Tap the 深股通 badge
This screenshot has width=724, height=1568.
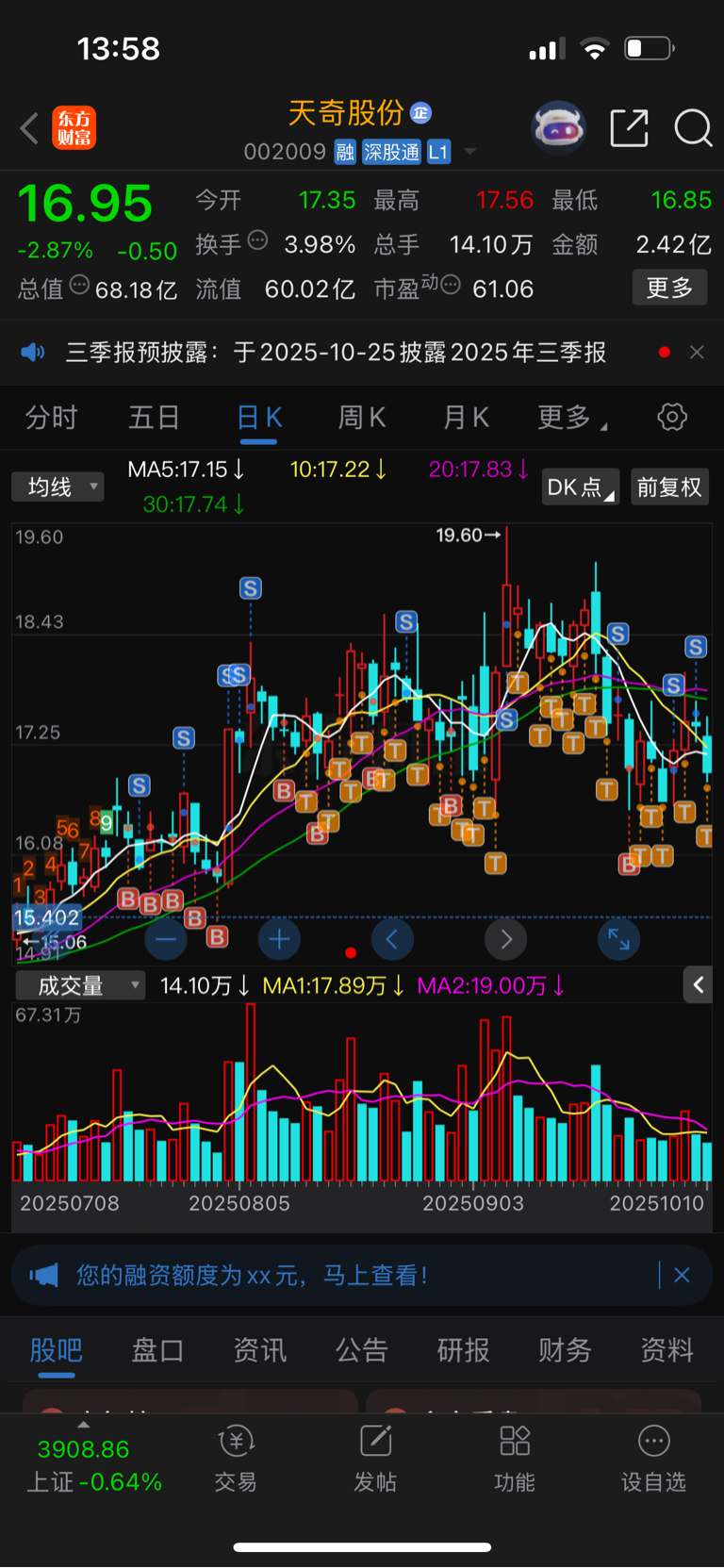tap(392, 152)
